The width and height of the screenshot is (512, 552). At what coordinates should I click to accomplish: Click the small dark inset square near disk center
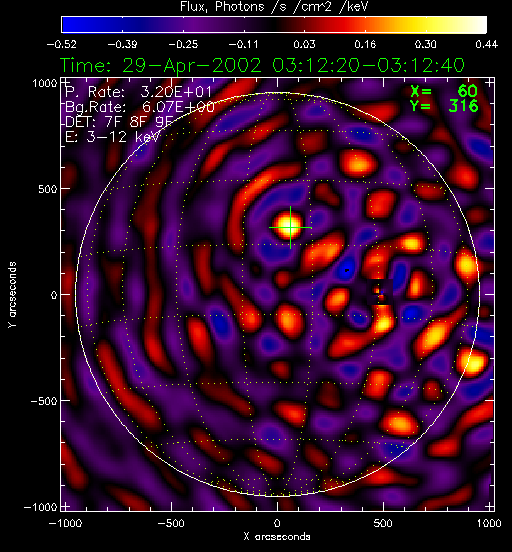click(x=380, y=292)
